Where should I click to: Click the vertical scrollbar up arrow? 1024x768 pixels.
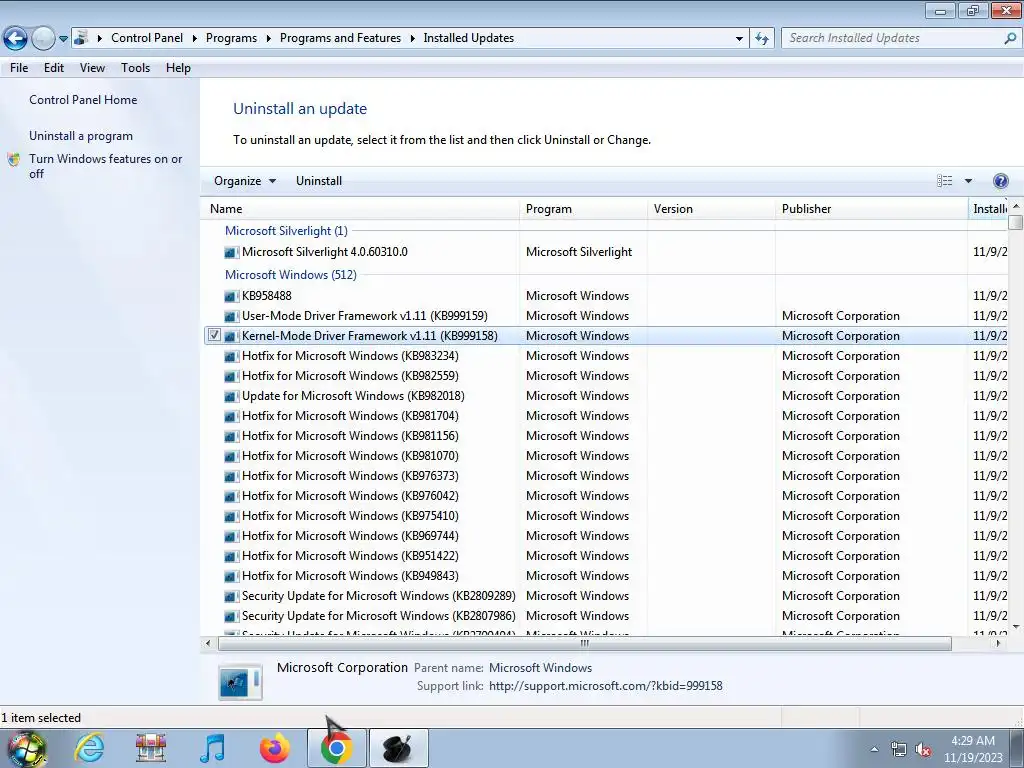tap(1016, 206)
